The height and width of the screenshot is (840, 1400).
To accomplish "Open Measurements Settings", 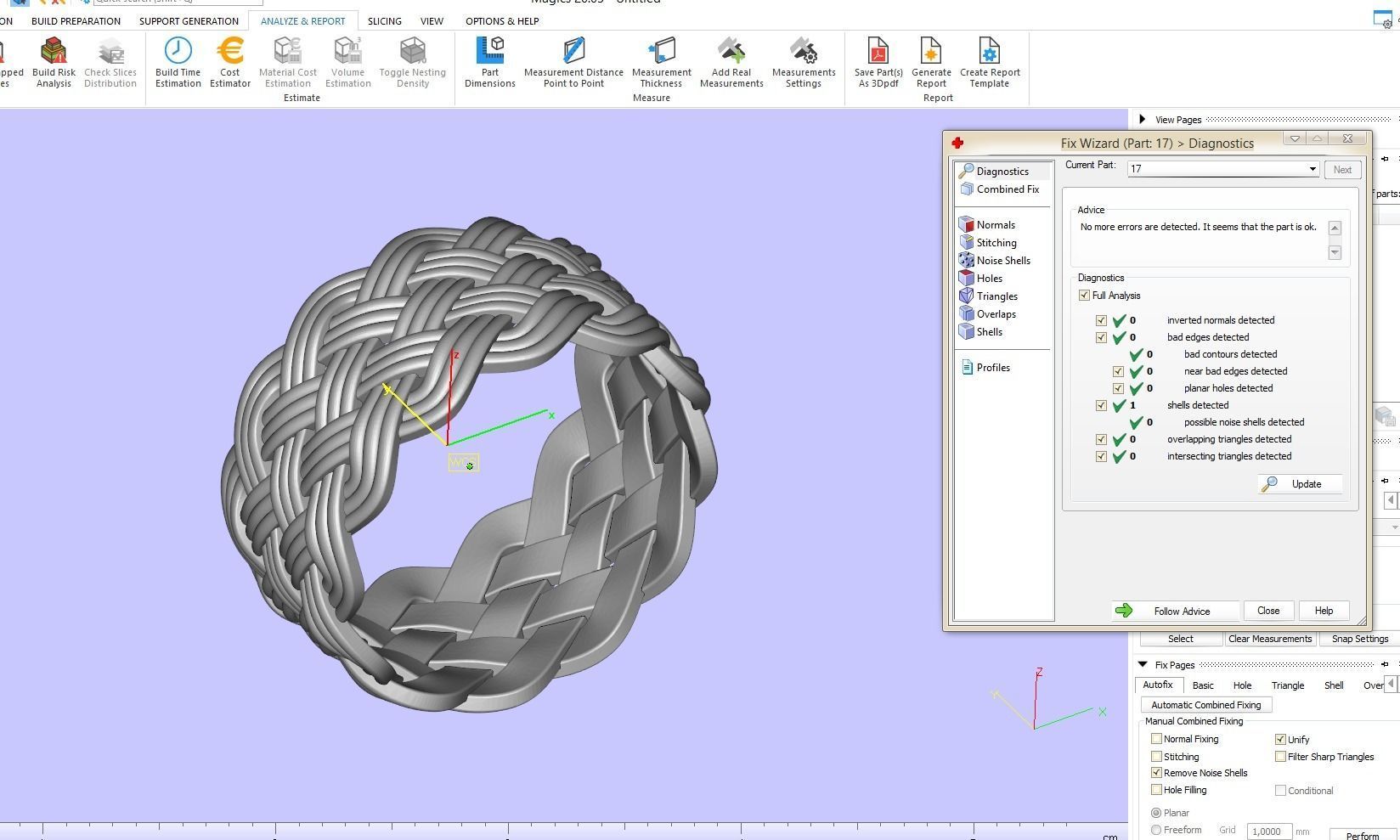I will (x=804, y=62).
